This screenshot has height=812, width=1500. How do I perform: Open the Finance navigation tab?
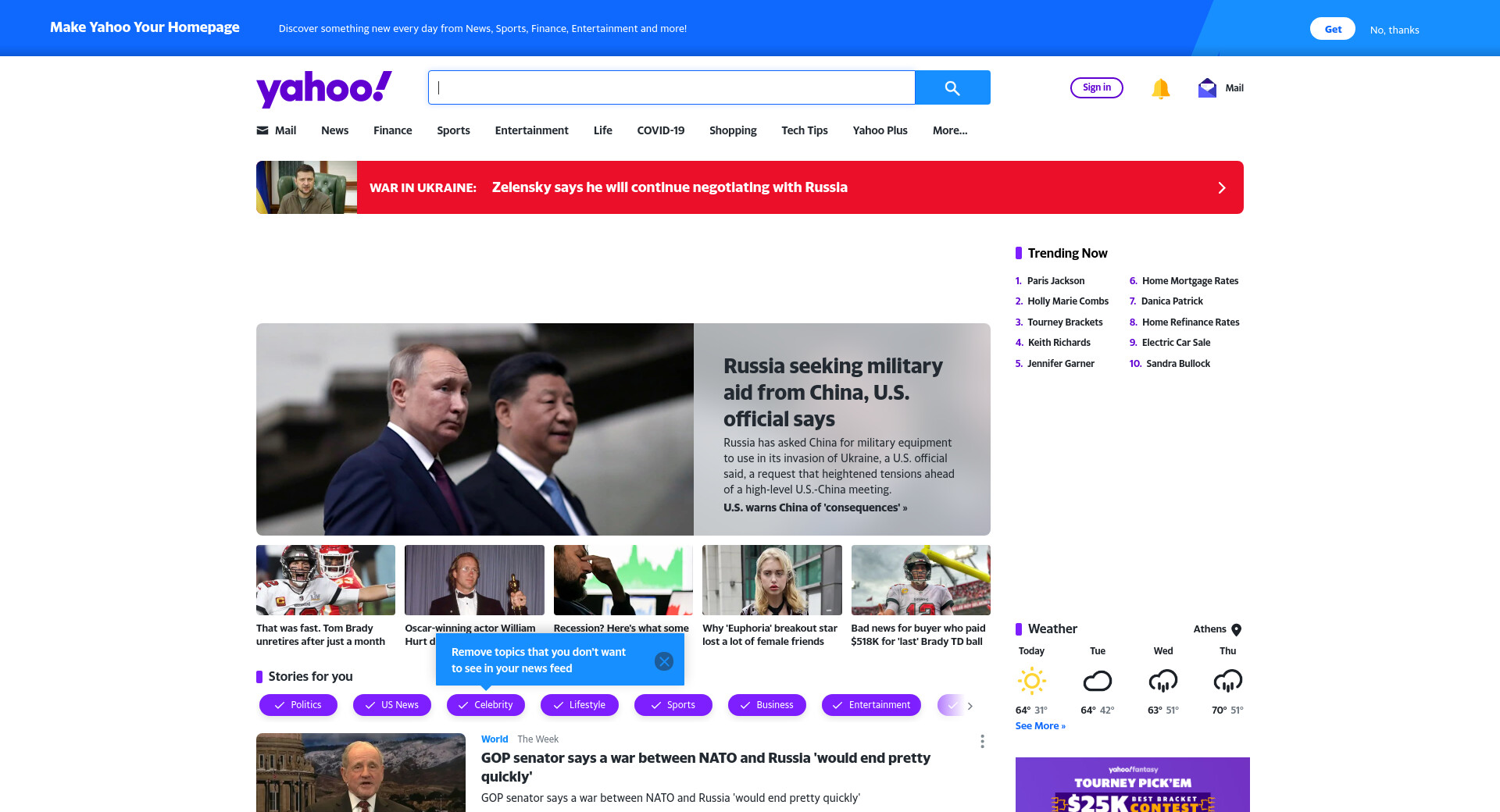392,130
